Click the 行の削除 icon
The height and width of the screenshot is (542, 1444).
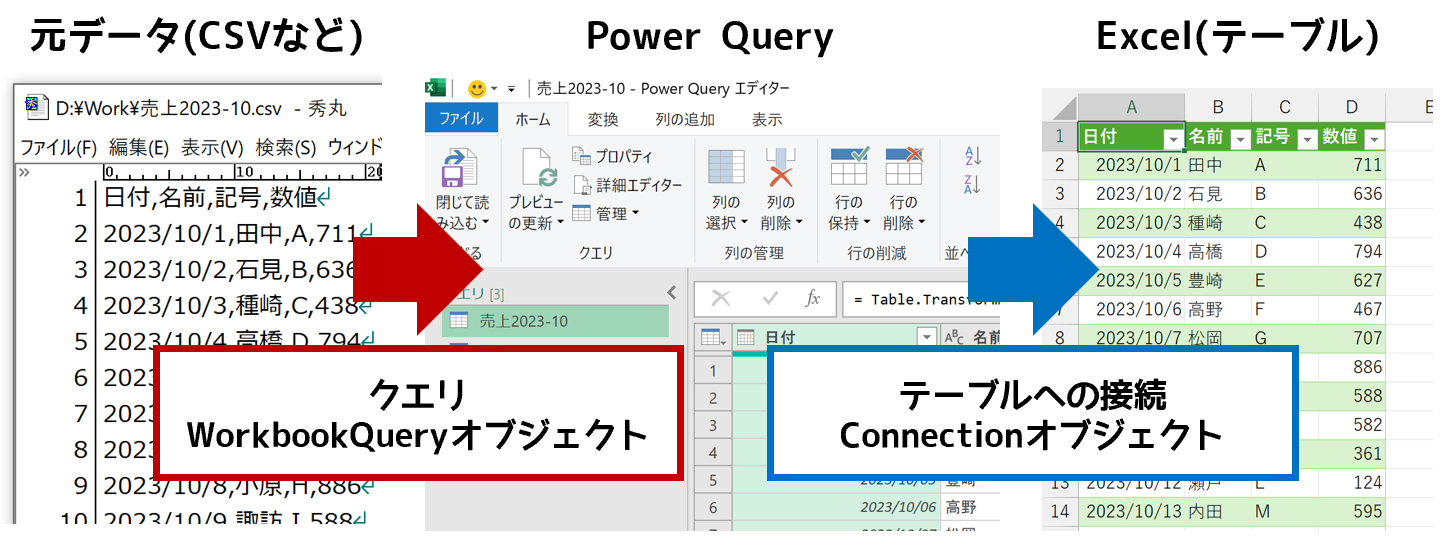(x=903, y=166)
